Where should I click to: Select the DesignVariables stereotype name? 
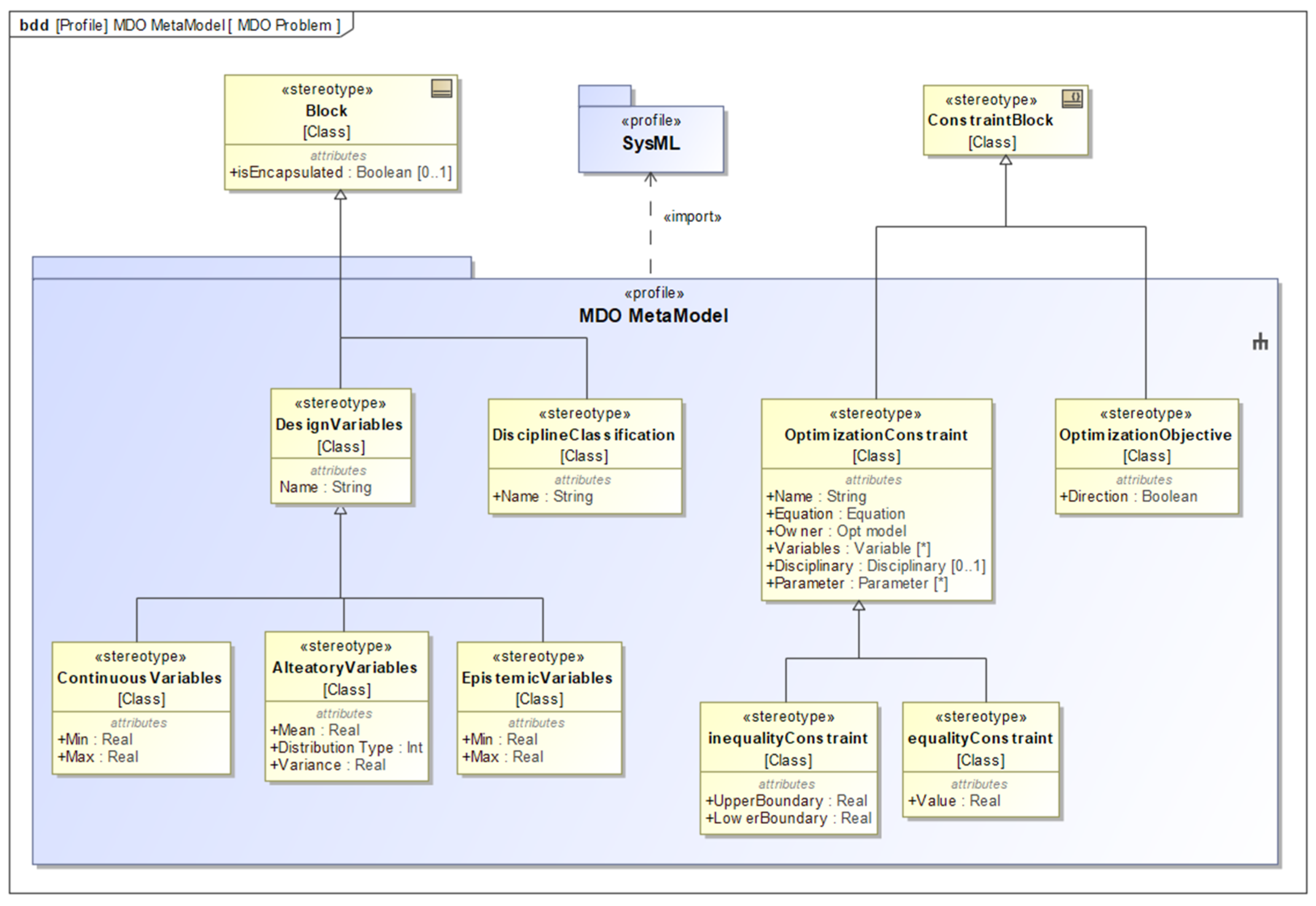tap(339, 424)
